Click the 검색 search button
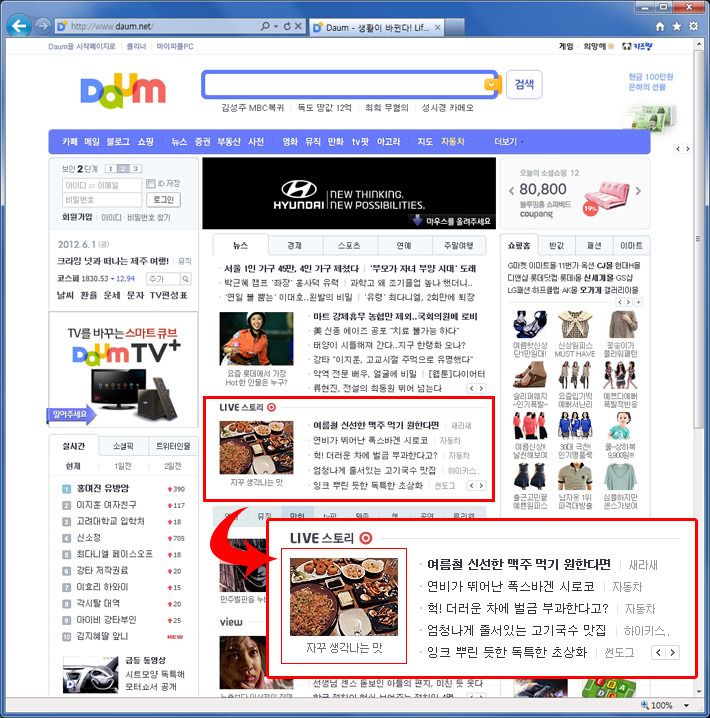This screenshot has width=710, height=718. click(524, 84)
